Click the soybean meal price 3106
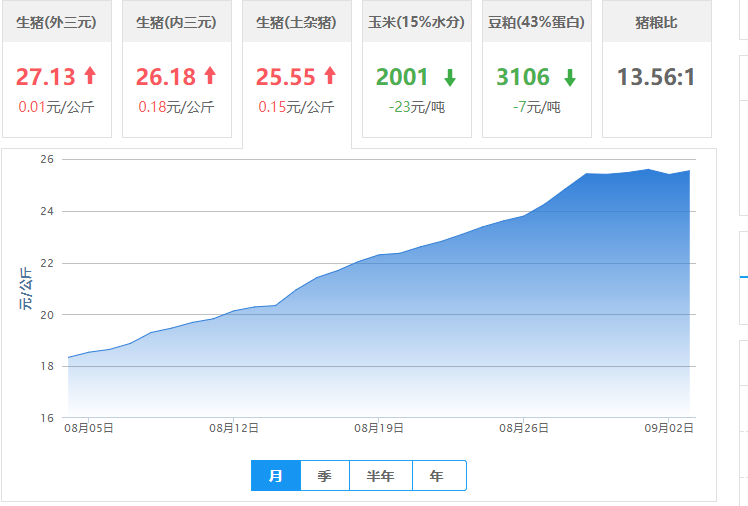This screenshot has width=748, height=506. [523, 77]
